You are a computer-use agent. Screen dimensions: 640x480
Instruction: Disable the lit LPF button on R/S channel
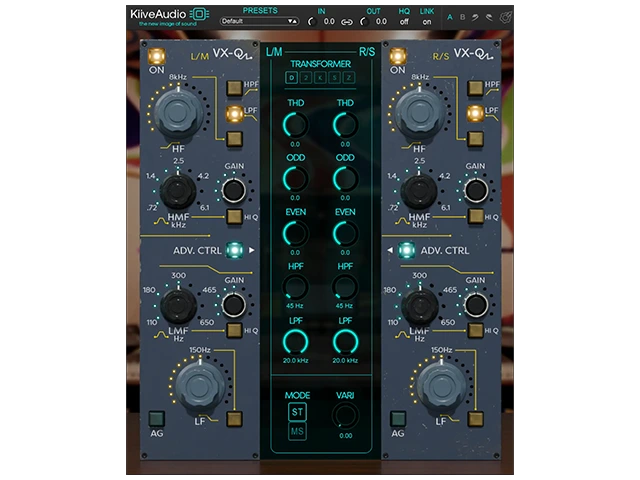[476, 114]
